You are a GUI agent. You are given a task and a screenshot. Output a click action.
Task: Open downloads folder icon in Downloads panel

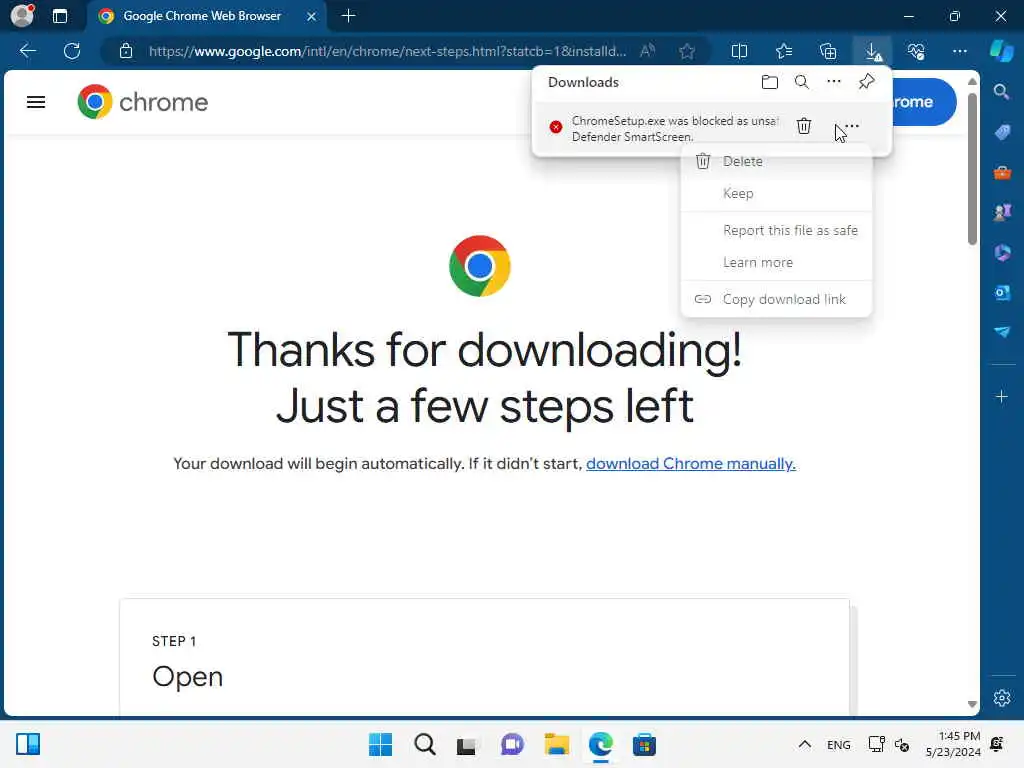point(770,82)
